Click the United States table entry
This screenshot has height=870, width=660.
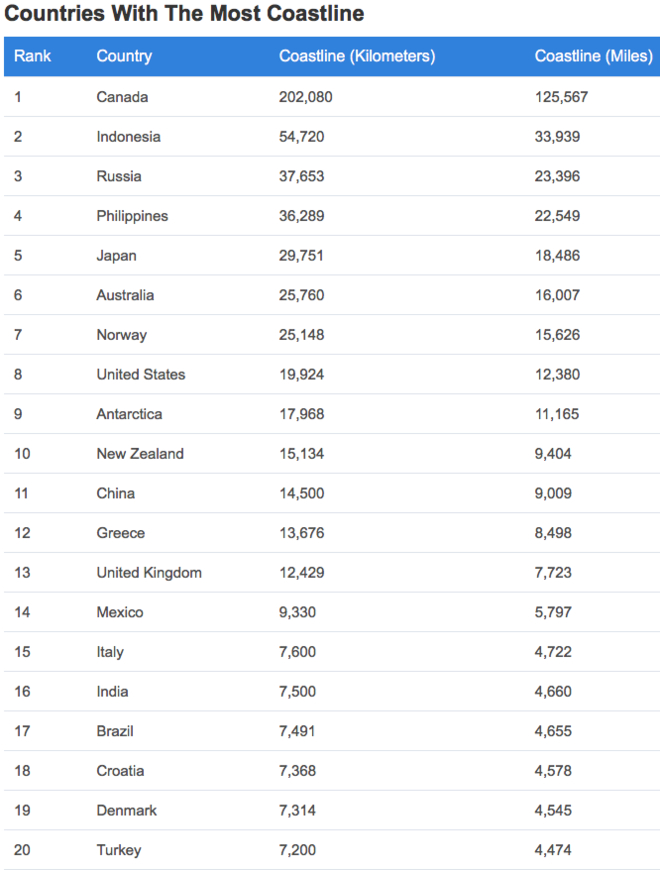141,374
